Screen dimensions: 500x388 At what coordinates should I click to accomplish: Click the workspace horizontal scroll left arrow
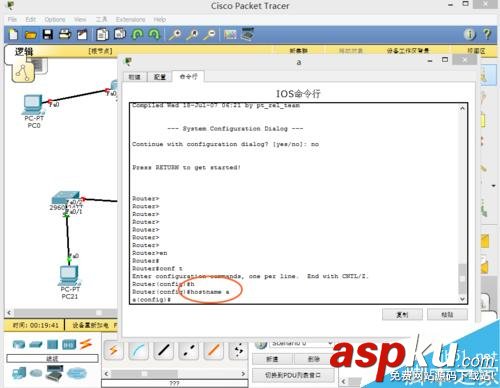[x=9, y=313]
